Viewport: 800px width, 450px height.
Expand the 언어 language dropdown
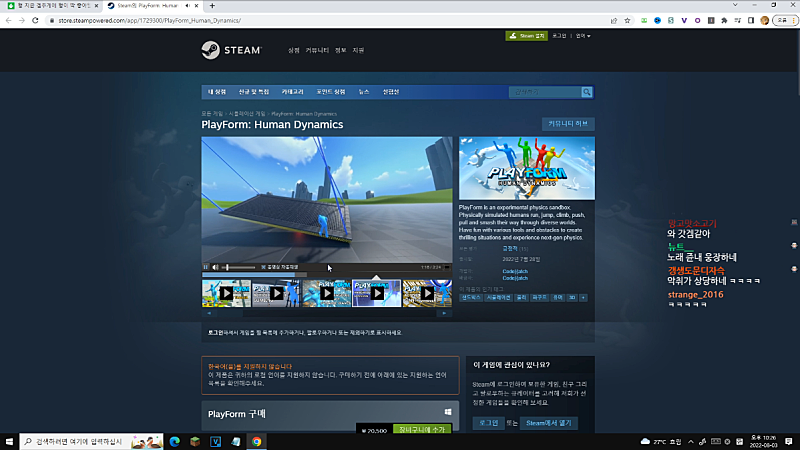(x=583, y=36)
